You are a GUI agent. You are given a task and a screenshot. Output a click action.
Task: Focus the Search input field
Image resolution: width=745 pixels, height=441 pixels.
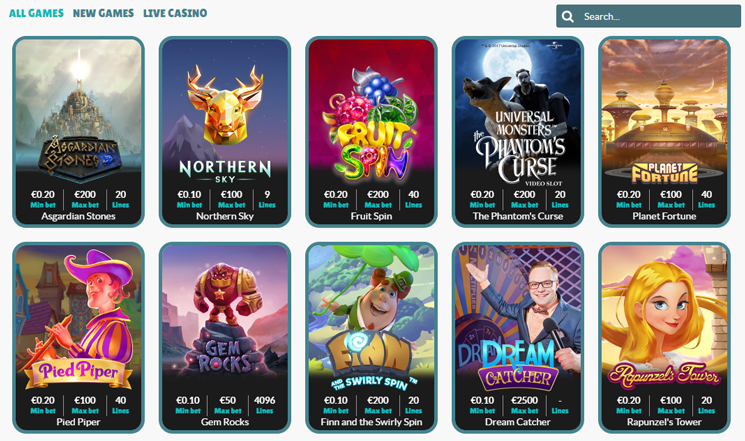point(649,17)
